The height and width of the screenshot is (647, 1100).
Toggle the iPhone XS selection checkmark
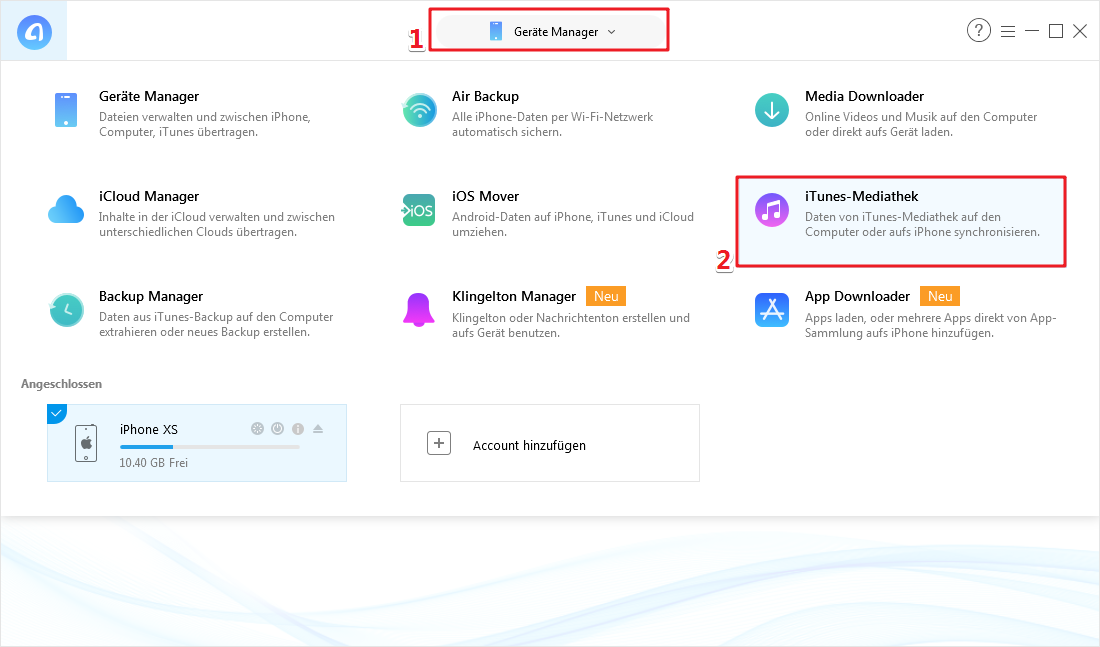click(55, 413)
